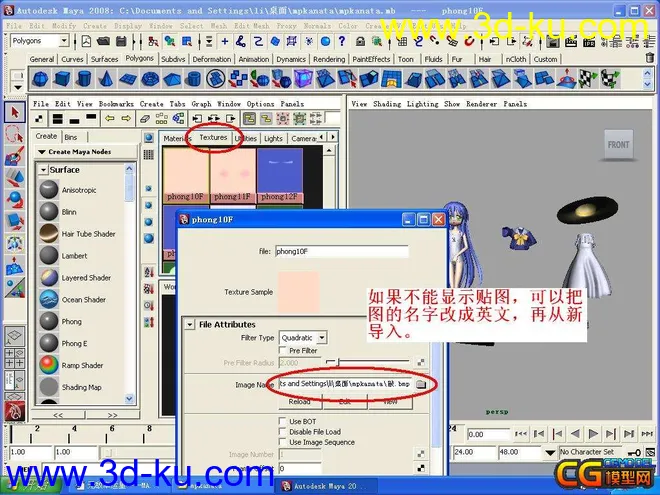Click the Image Name path field
The image size is (660, 495).
(x=345, y=384)
